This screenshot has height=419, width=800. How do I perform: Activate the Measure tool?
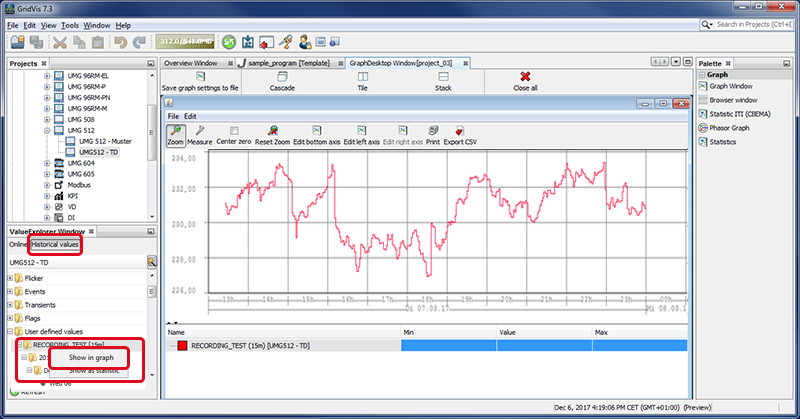200,135
